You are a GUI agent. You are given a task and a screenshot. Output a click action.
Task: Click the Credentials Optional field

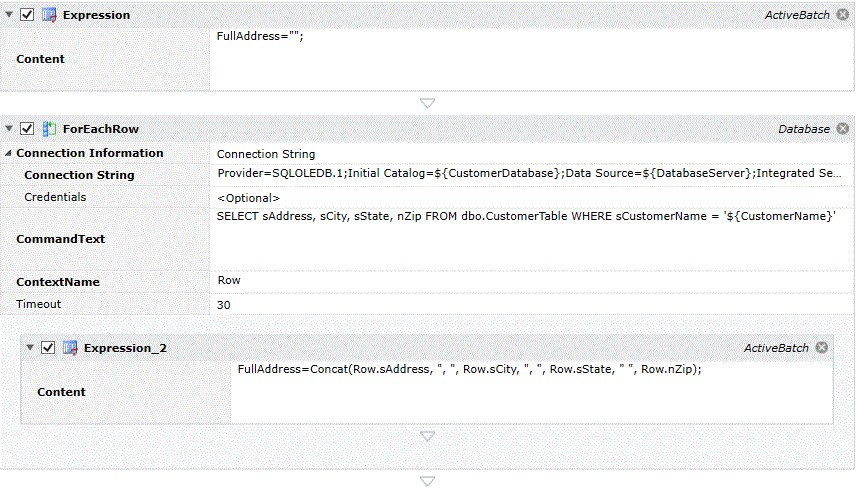tap(532, 197)
